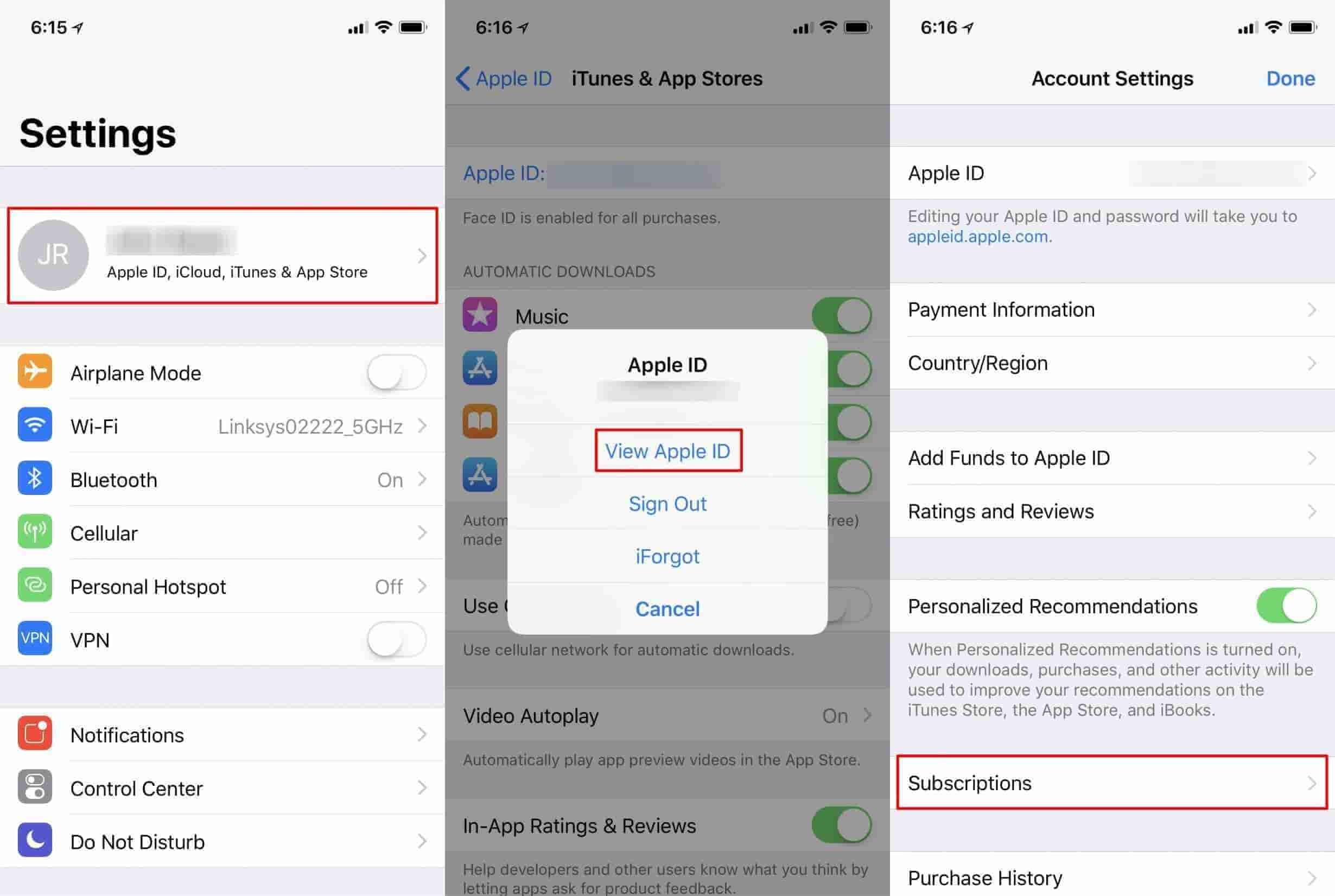Screen dimensions: 1335x896
Task: Tap the Wi-Fi settings icon
Action: pos(35,425)
